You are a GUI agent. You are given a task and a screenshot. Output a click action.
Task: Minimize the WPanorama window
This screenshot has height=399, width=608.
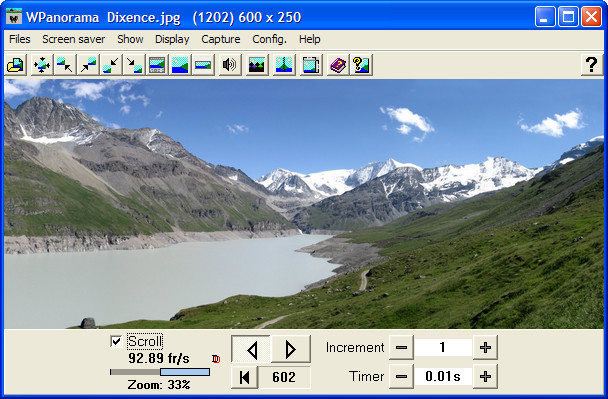(545, 17)
